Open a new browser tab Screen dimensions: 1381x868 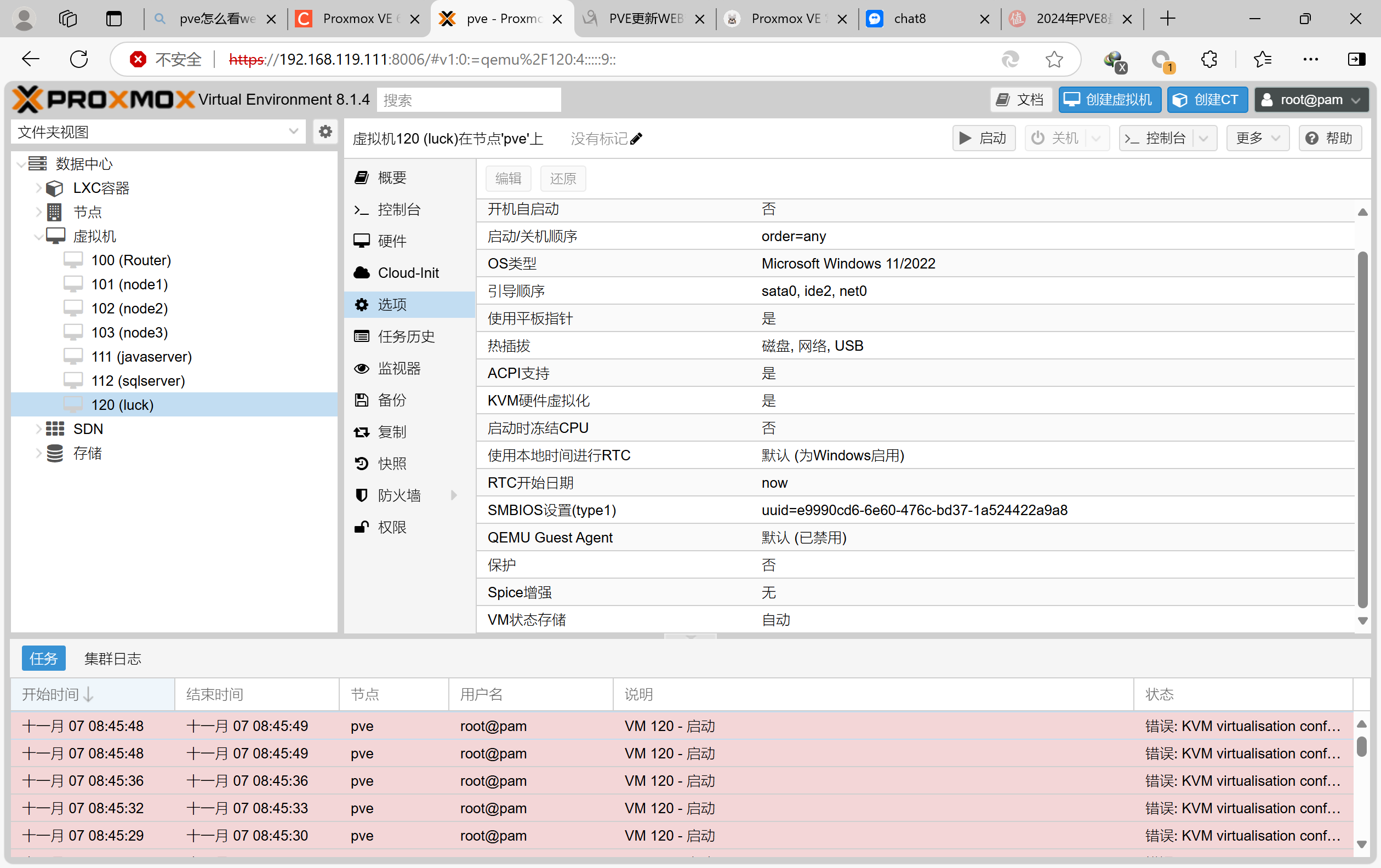pos(1167,19)
